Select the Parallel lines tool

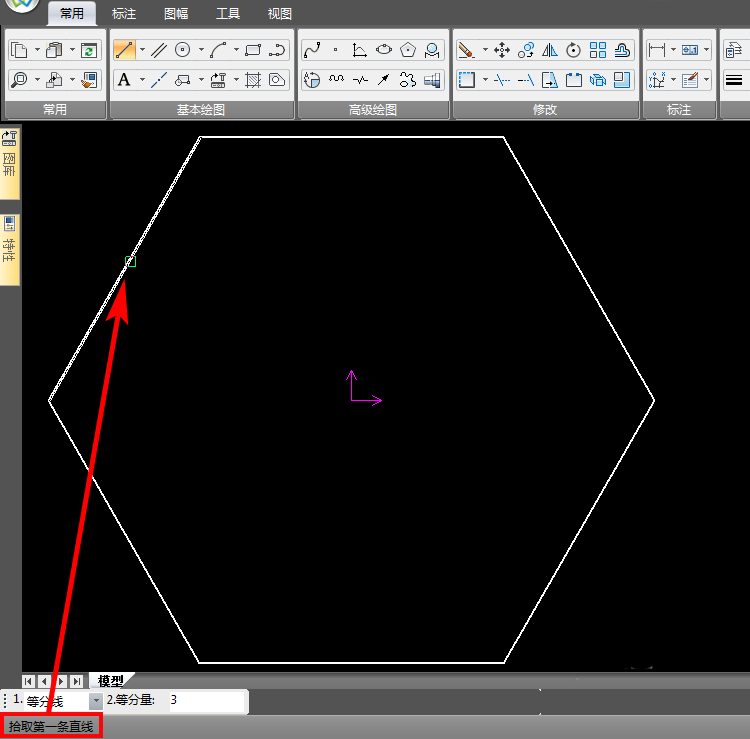tap(158, 50)
